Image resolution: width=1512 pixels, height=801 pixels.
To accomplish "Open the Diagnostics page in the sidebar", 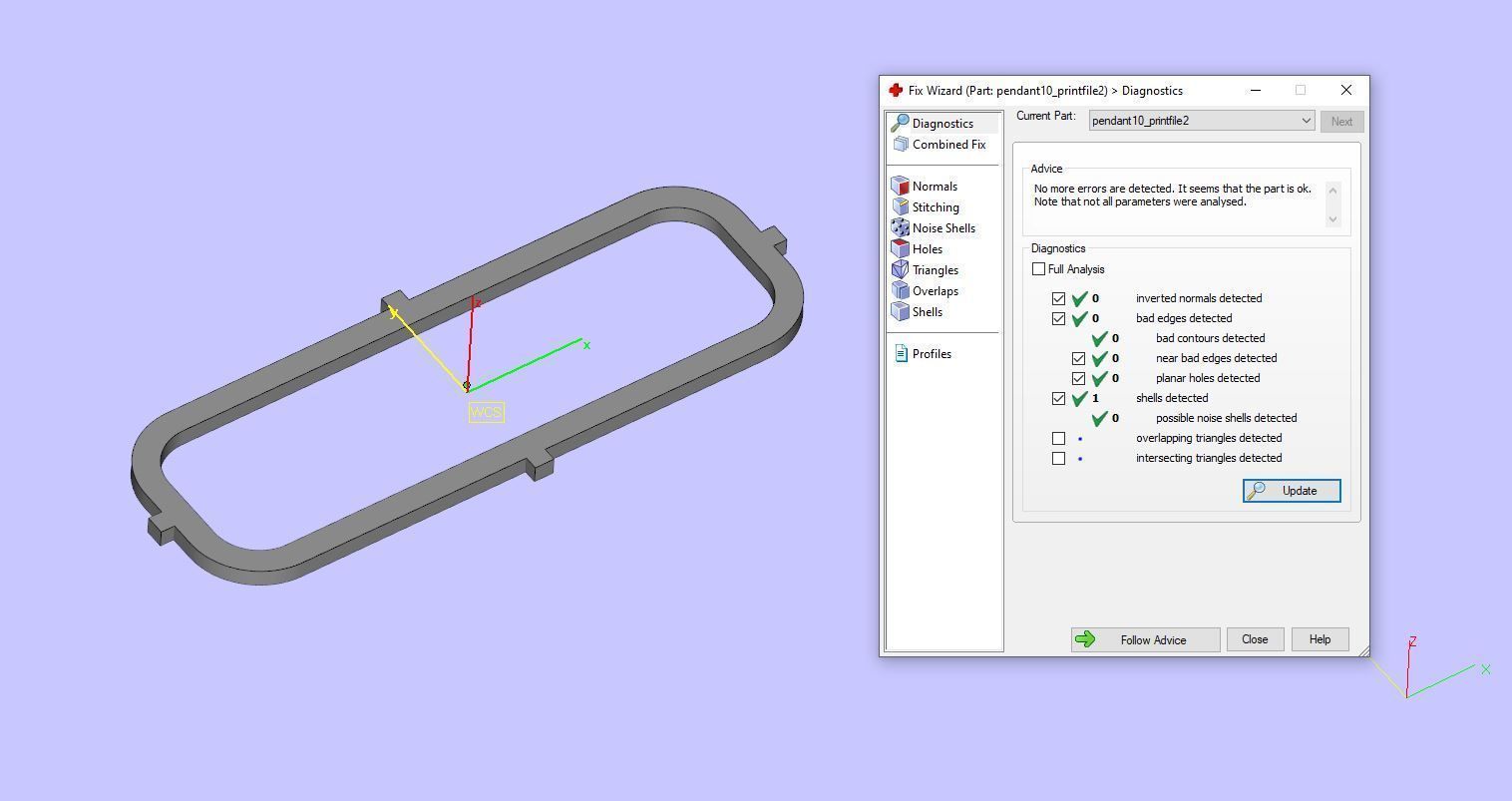I will point(943,123).
